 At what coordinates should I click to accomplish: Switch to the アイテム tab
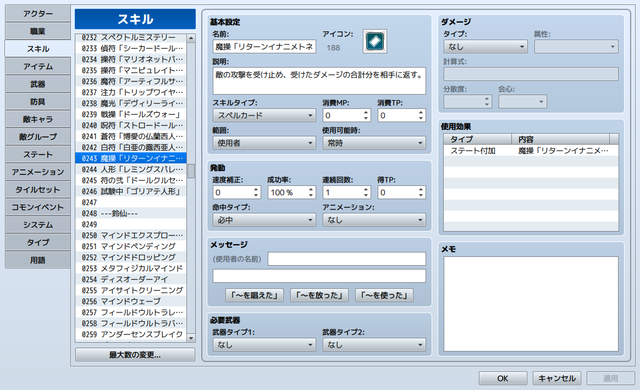click(x=38, y=66)
